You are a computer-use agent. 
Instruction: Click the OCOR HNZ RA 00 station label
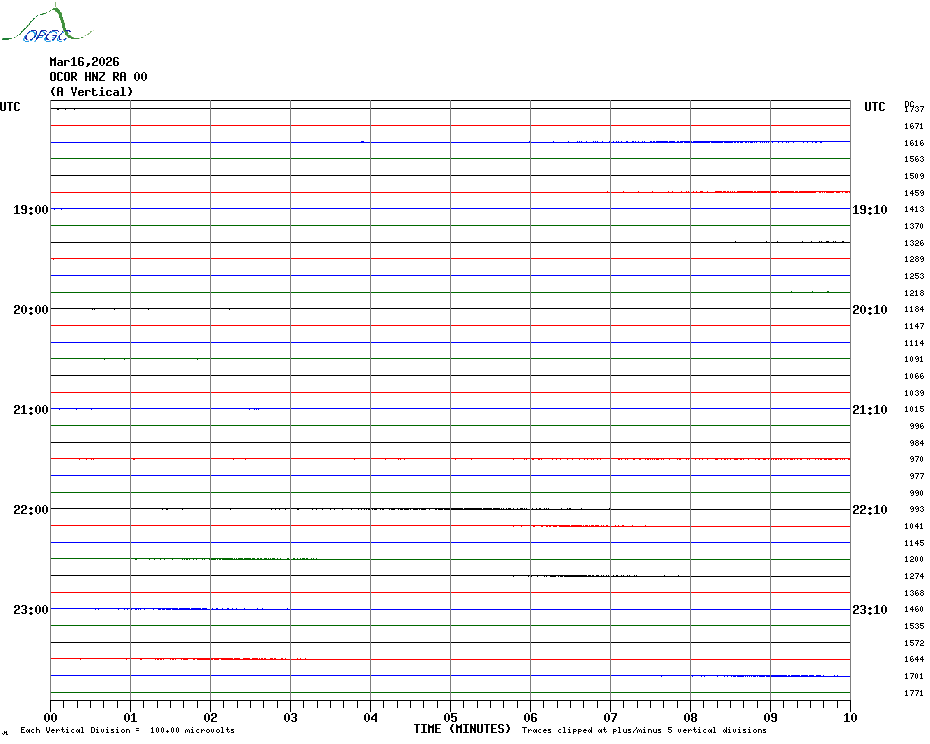98,77
